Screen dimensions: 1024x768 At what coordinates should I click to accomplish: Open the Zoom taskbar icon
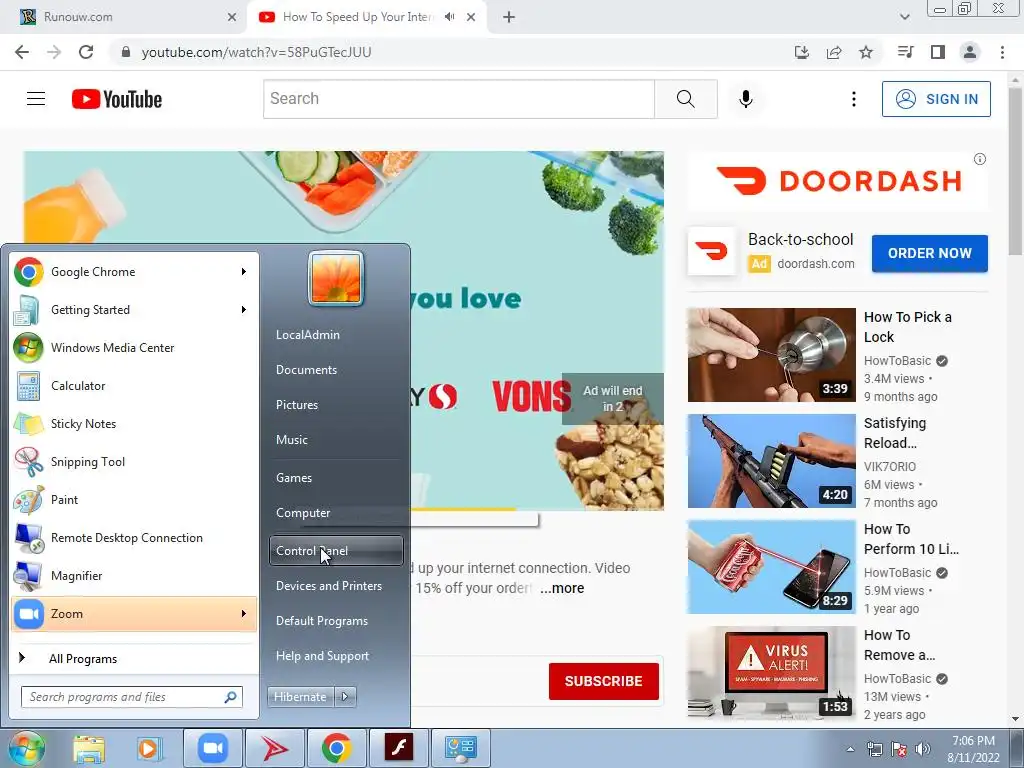pos(212,748)
